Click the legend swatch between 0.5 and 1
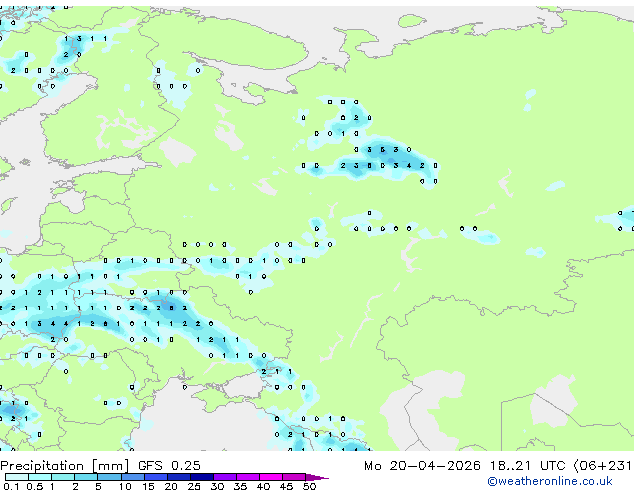 40,477
